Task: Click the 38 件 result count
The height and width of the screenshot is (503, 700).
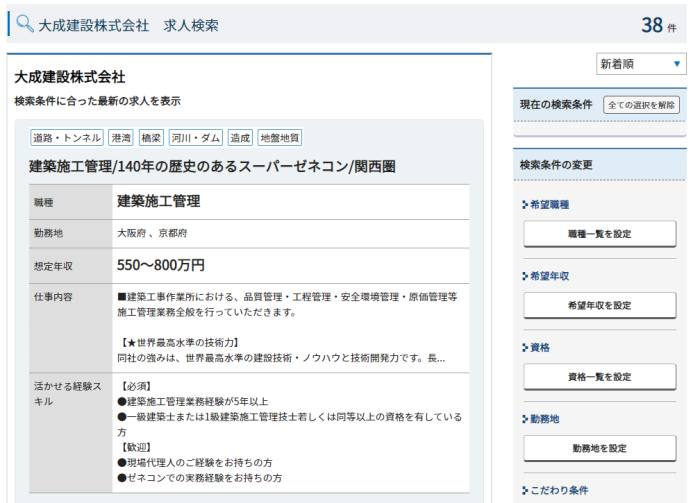Action: pos(658,25)
